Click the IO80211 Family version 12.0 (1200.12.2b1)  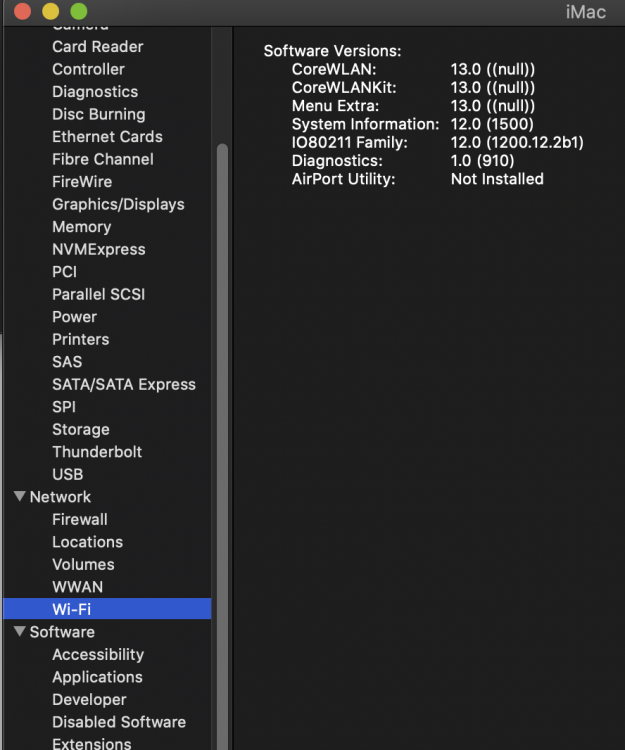(517, 142)
